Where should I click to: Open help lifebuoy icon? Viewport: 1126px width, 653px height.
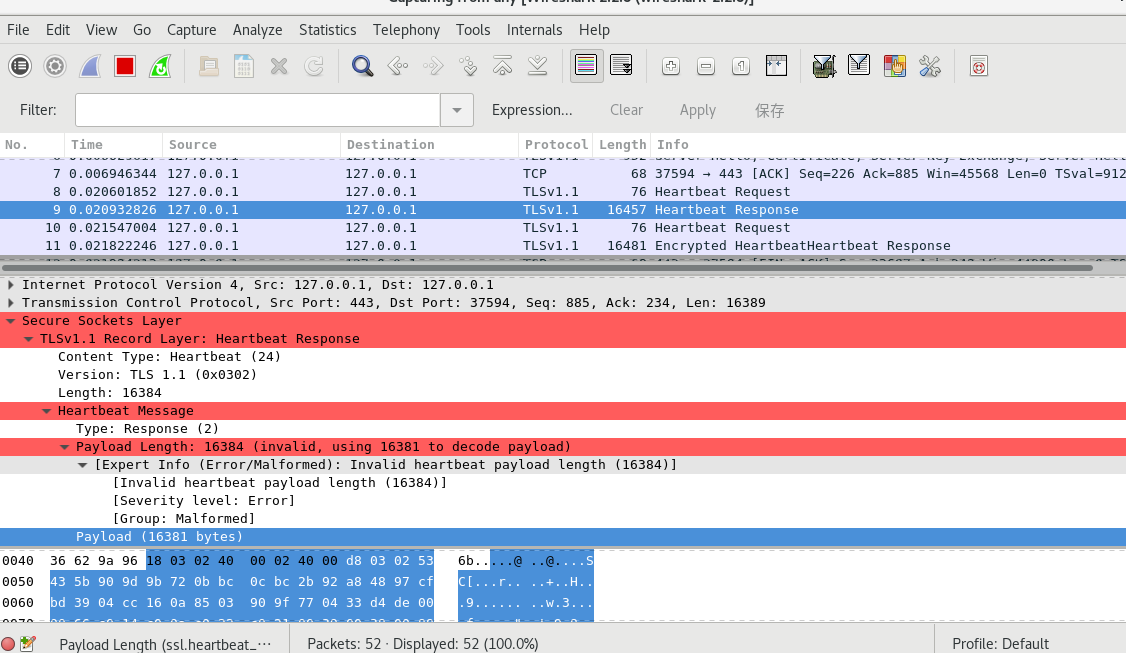click(x=979, y=66)
